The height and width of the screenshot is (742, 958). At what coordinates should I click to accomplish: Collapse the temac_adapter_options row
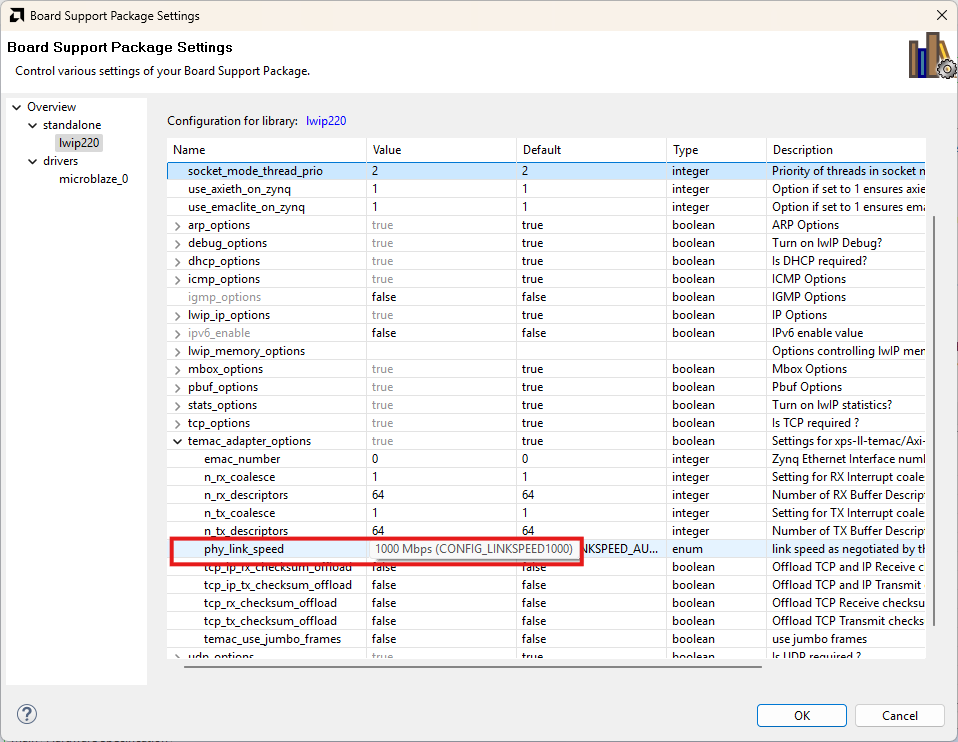(x=178, y=441)
